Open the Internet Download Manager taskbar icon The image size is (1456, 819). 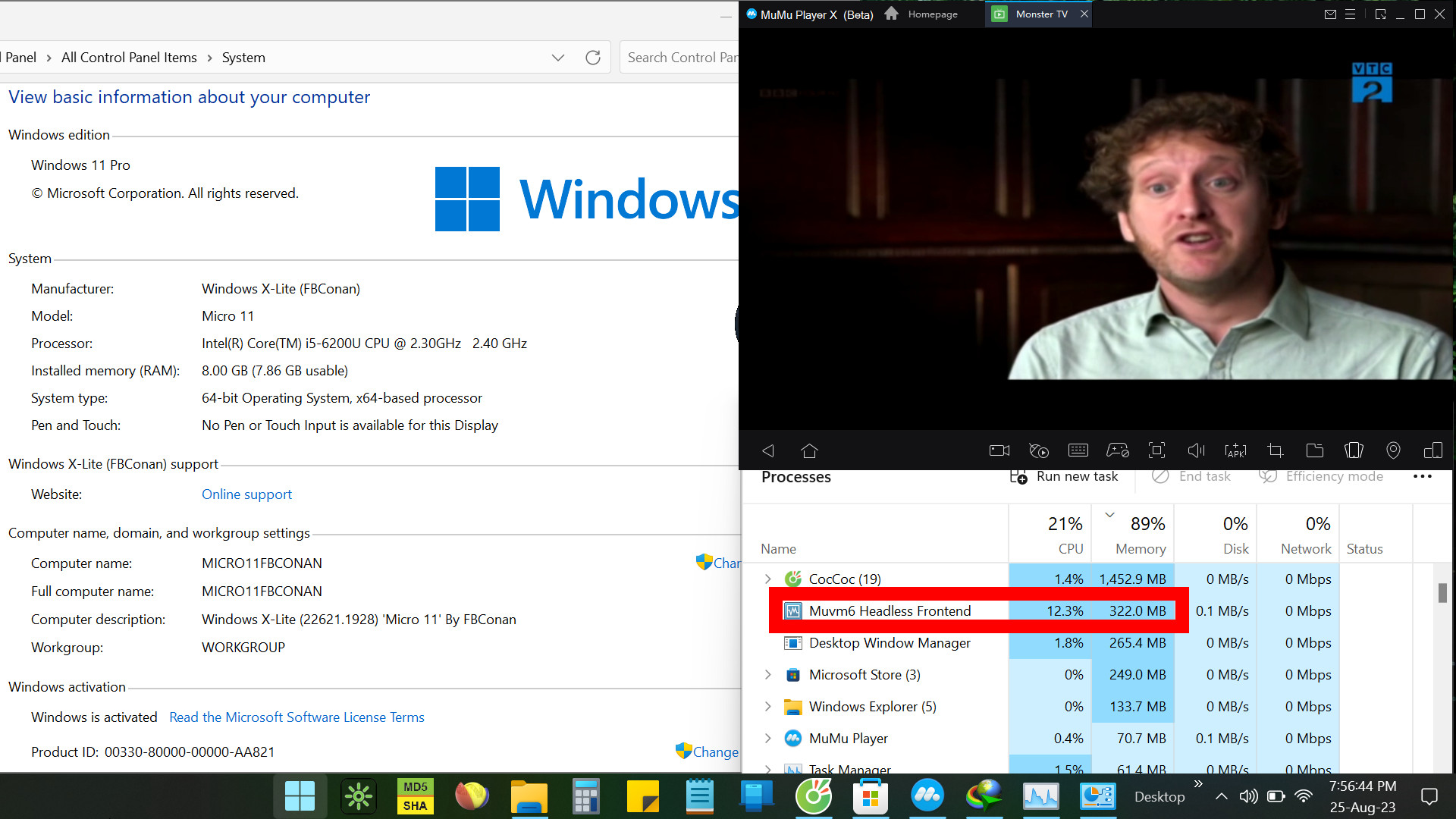[984, 796]
